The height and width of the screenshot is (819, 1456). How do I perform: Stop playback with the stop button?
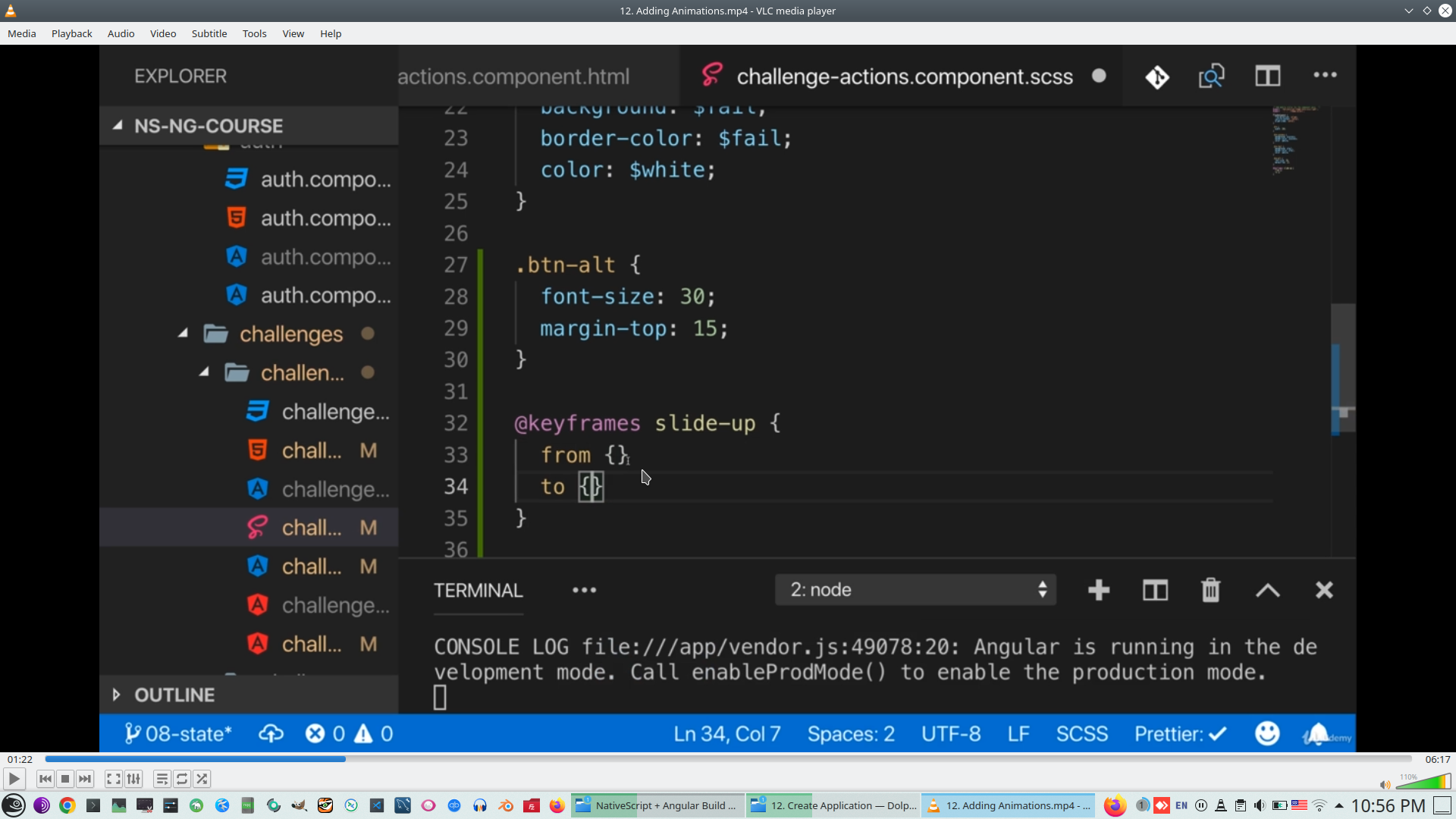(65, 779)
